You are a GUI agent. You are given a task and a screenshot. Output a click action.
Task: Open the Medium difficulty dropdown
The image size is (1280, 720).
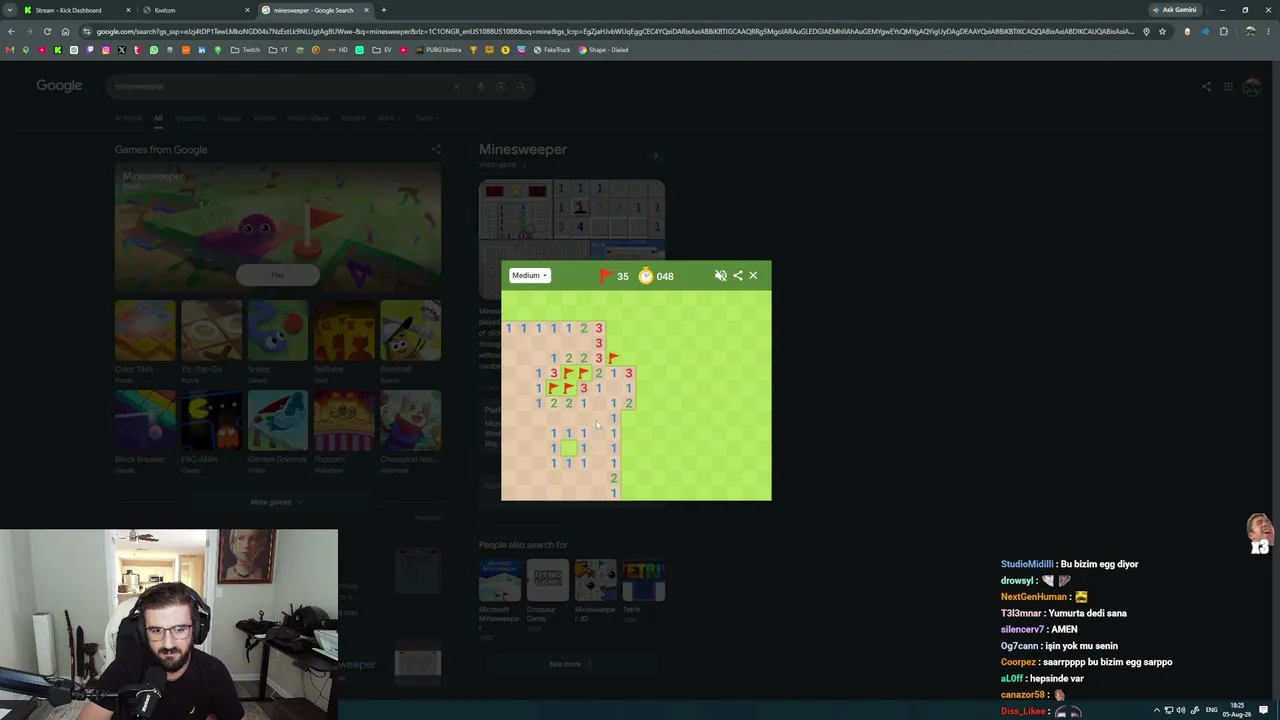529,275
